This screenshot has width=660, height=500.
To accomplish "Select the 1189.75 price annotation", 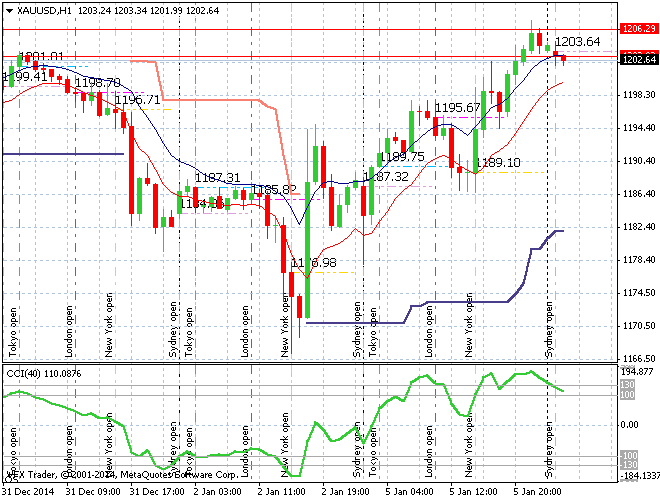I will pos(402,157).
